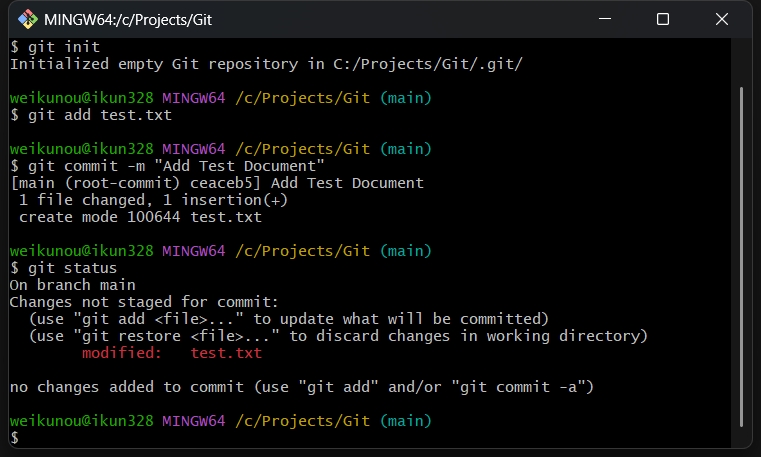Click the red test.txt filename in status
This screenshot has height=457, width=761.
click(x=226, y=353)
